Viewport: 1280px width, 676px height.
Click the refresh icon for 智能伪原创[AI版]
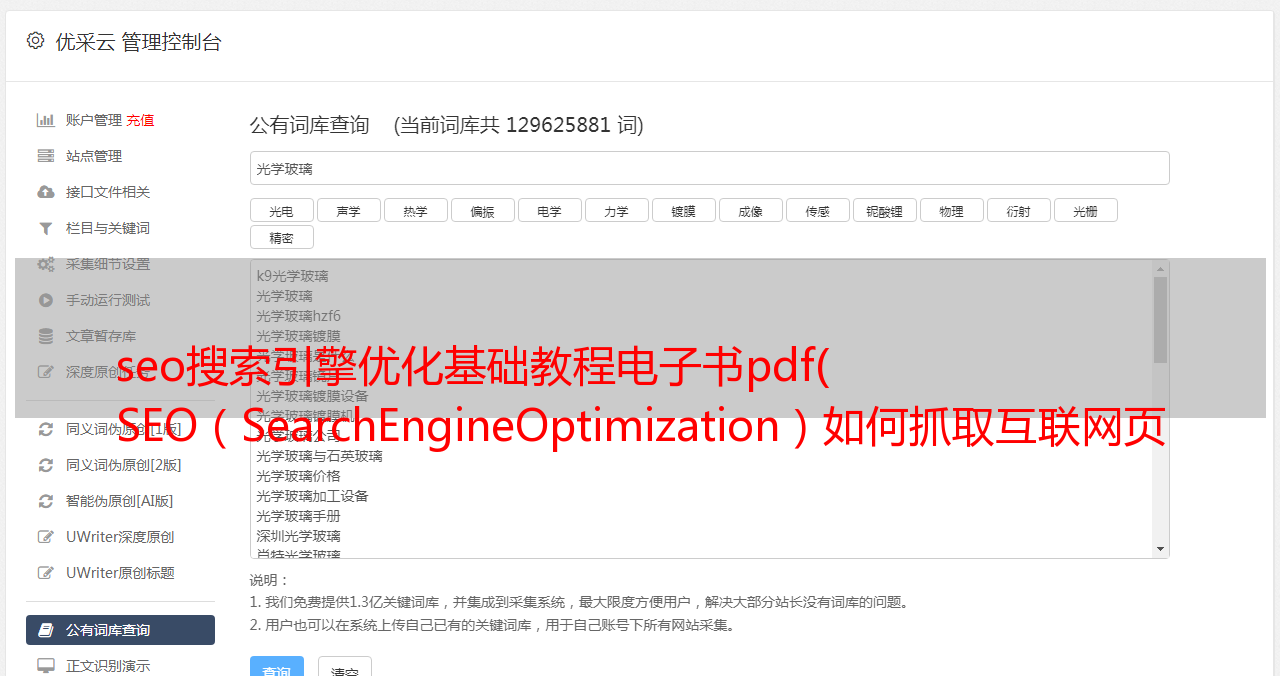click(x=46, y=501)
